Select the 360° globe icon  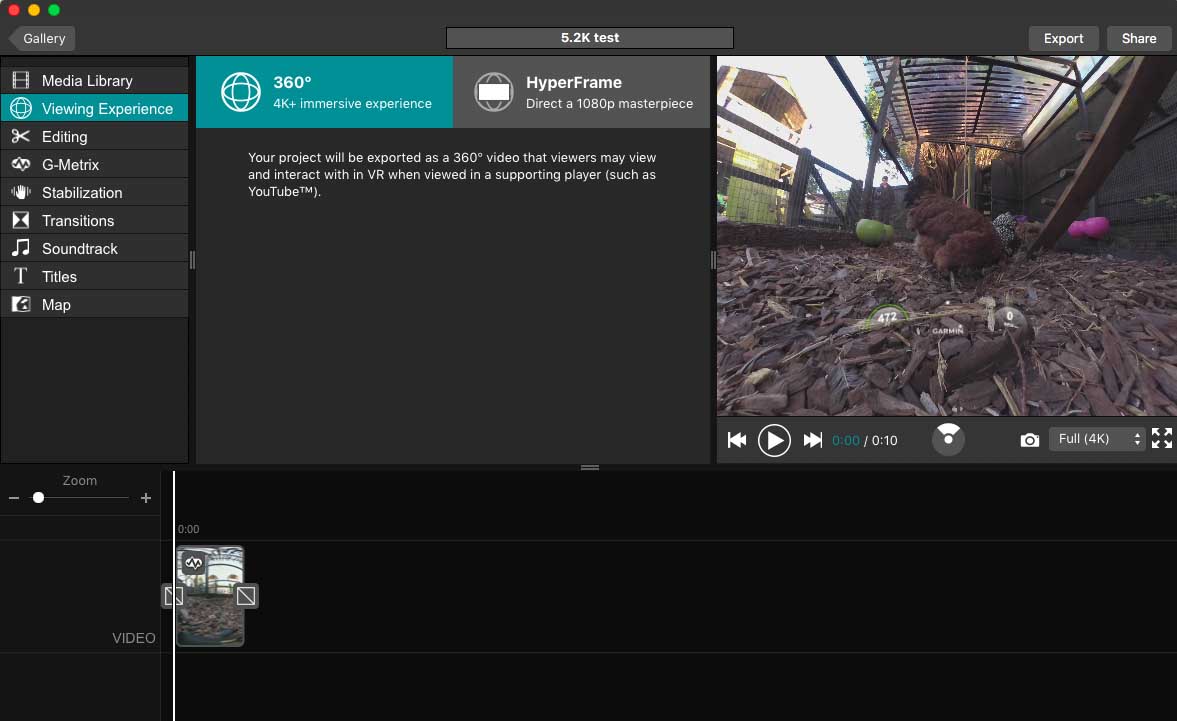pyautogui.click(x=241, y=92)
